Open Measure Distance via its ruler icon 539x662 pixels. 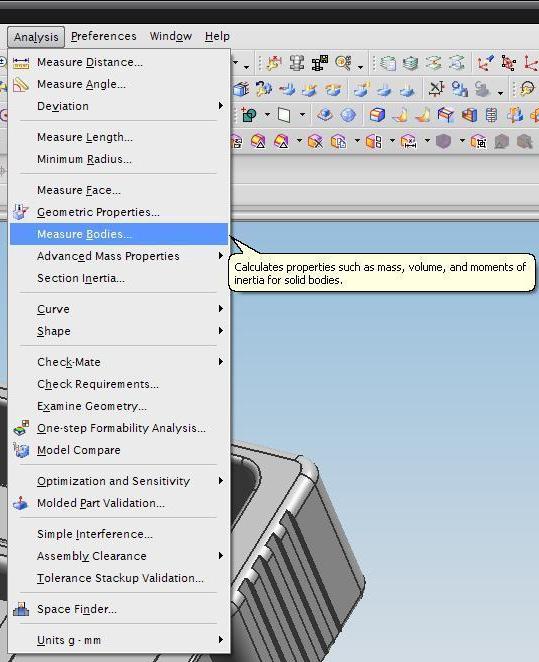(x=21, y=62)
